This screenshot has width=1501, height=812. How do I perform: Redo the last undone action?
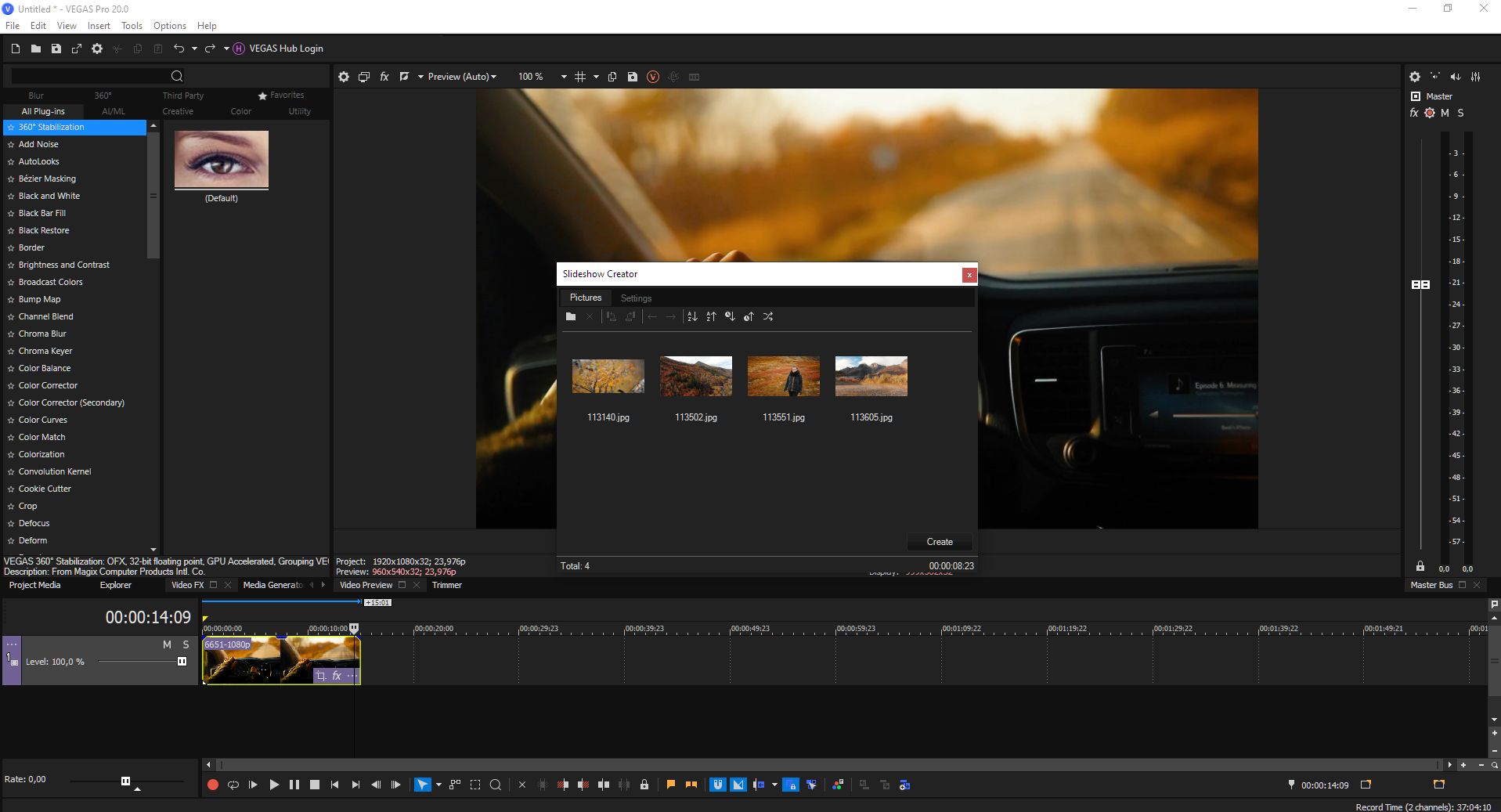(x=210, y=49)
